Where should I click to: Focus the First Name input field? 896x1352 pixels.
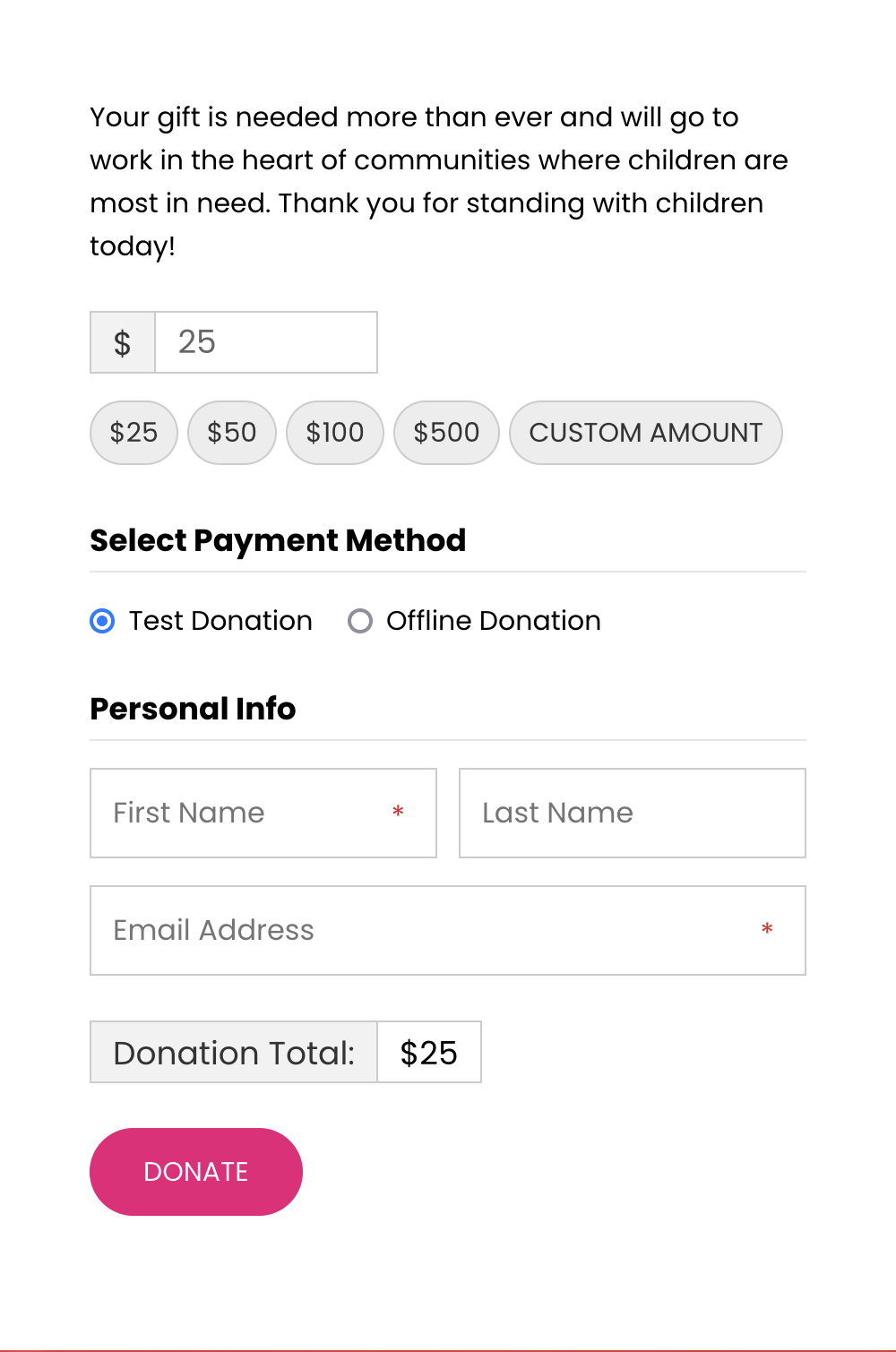(x=263, y=813)
